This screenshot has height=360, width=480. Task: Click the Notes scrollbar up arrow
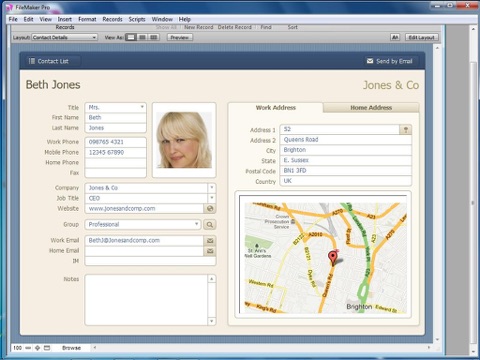[212, 279]
